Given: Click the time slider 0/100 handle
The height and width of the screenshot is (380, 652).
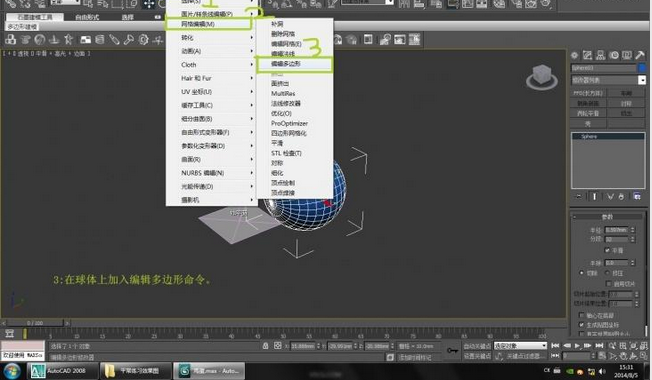Looking at the screenshot, I should 35,323.
